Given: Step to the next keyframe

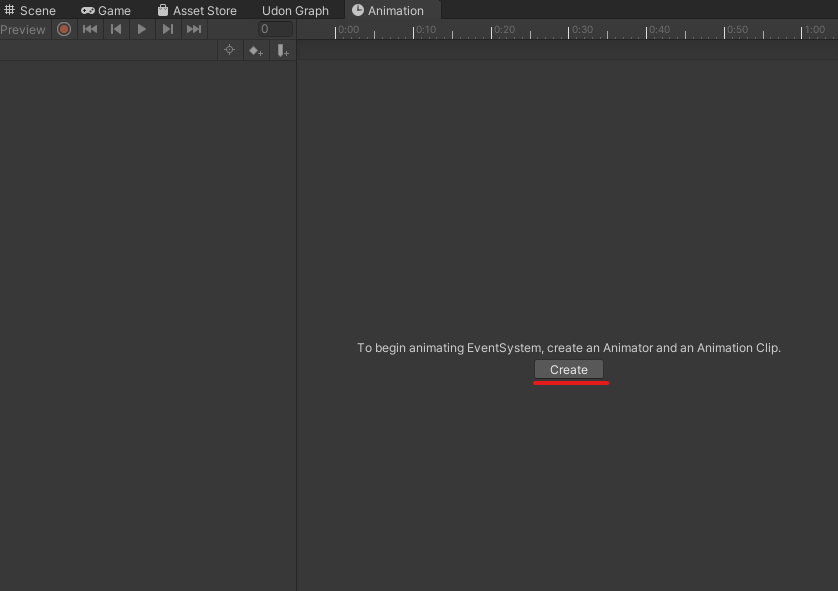Looking at the screenshot, I should 168,29.
